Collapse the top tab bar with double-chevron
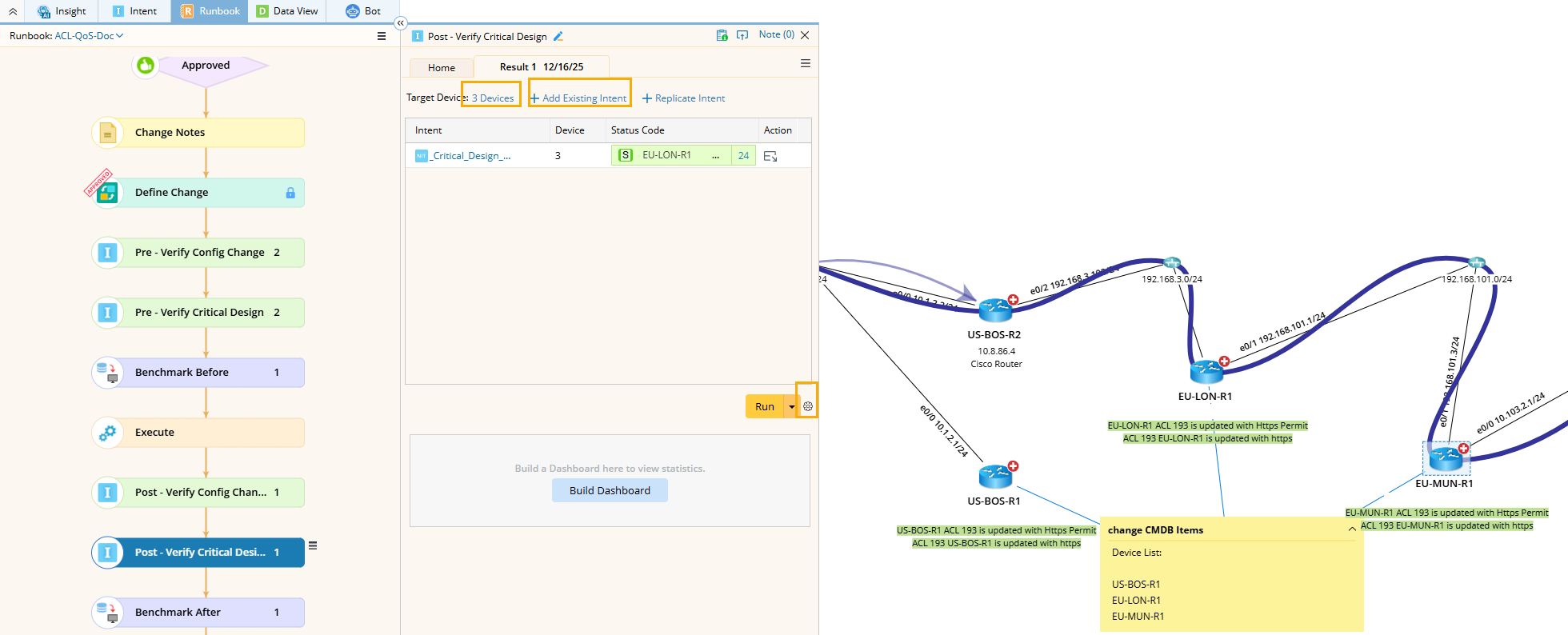The image size is (1568, 635). click(x=13, y=11)
